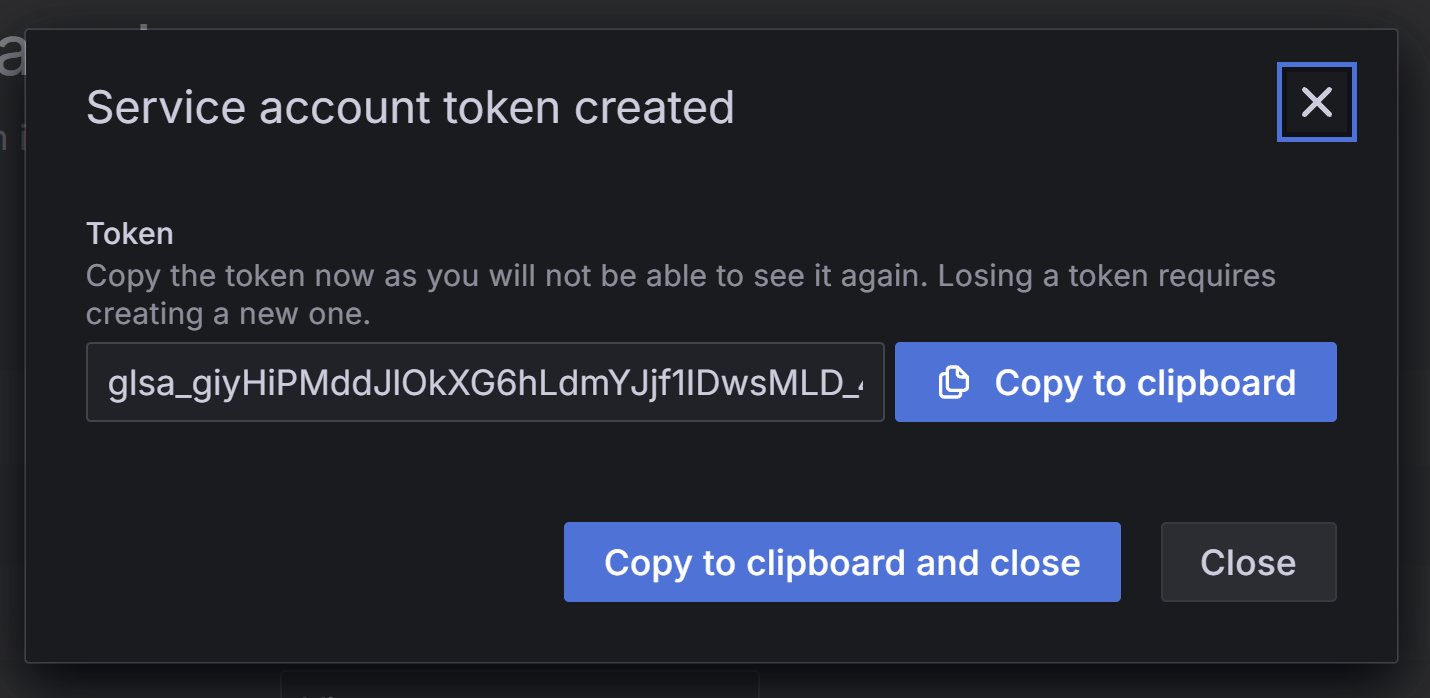
Task: Click the Service account token created heading
Action: tap(410, 107)
